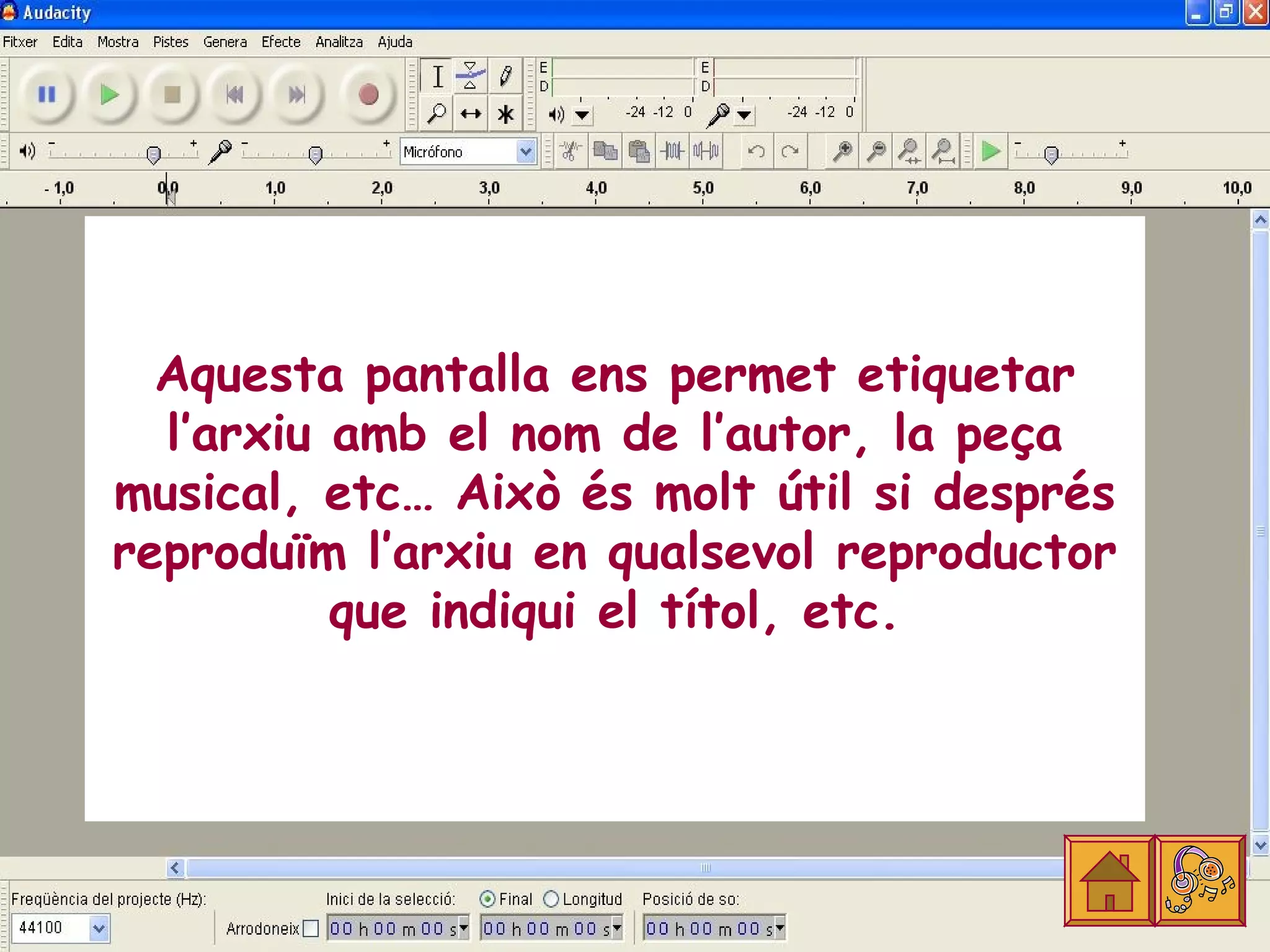This screenshot has height=952, width=1270.
Task: Open the Mostra menu
Action: [118, 42]
